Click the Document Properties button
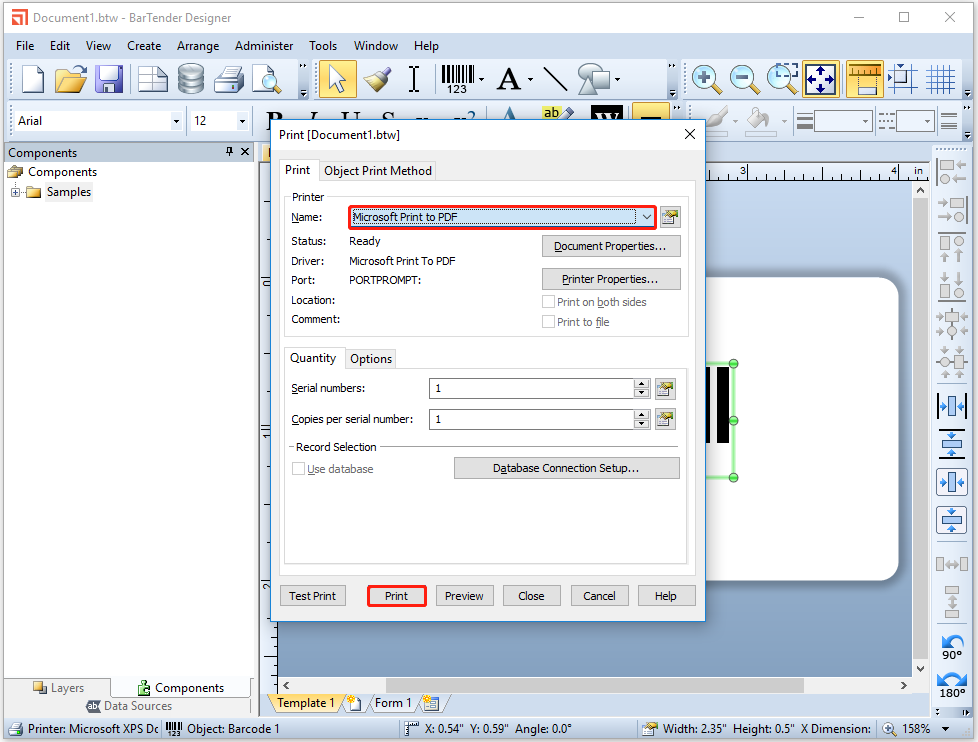 pos(611,246)
